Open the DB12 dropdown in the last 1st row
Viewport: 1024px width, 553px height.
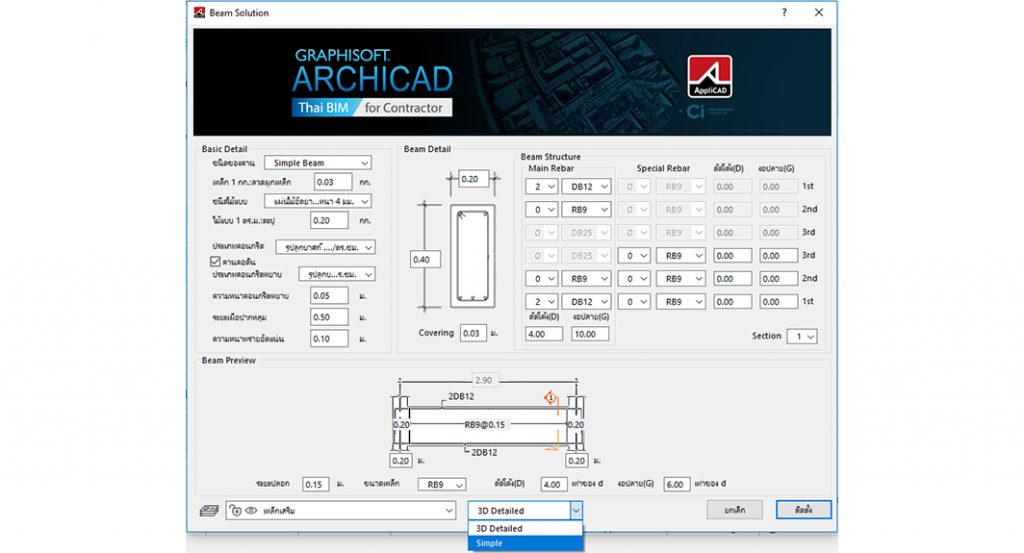coord(586,302)
